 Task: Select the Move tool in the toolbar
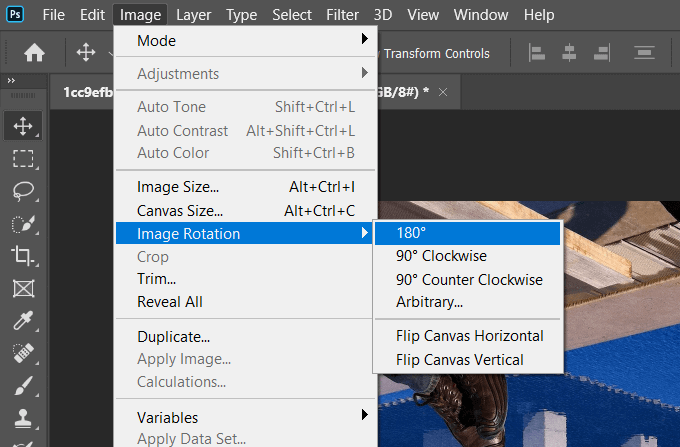click(22, 127)
